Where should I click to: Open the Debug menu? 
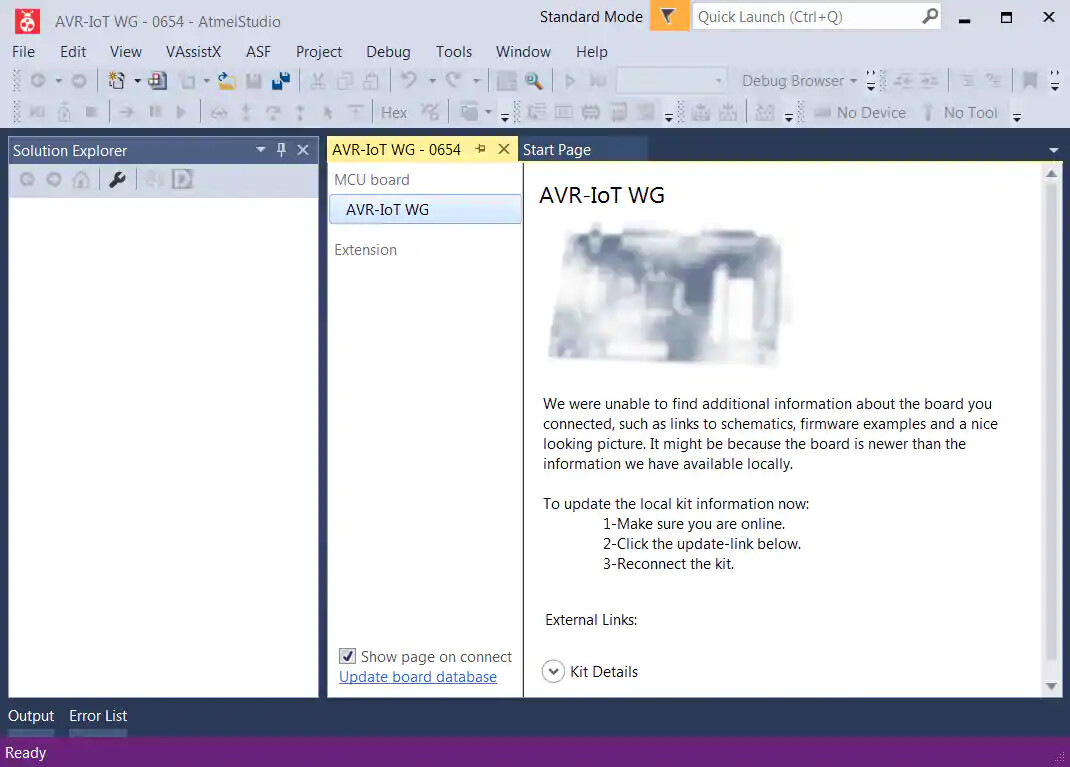coord(388,52)
